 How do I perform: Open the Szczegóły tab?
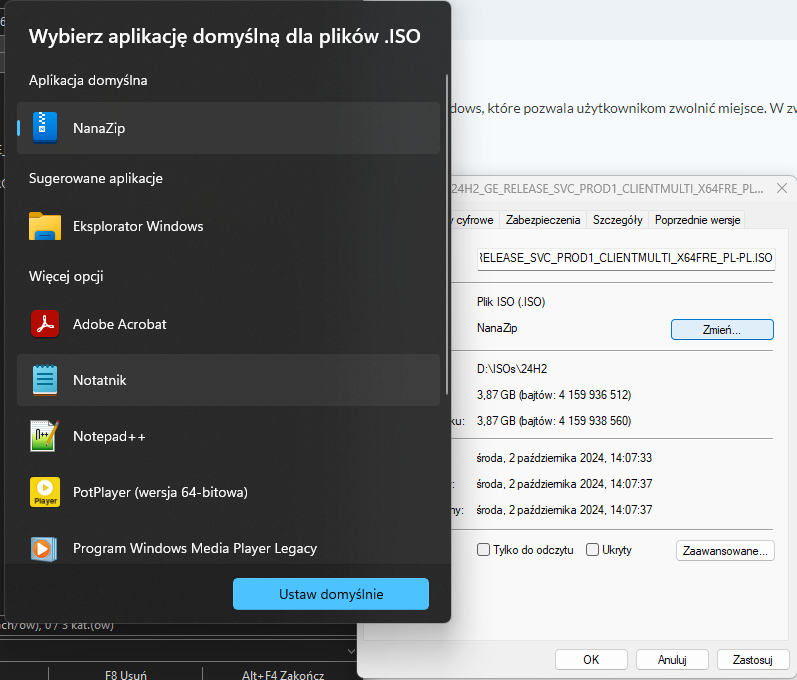point(617,219)
